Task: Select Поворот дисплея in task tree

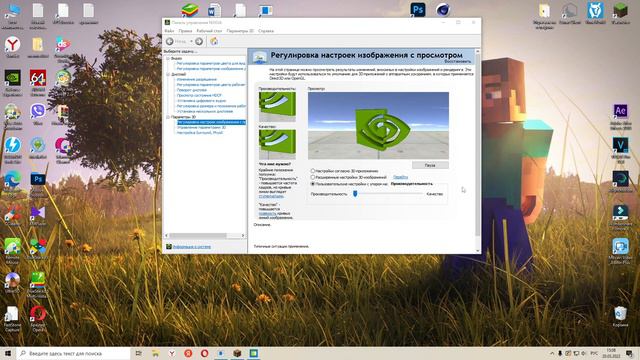Action: [x=191, y=90]
